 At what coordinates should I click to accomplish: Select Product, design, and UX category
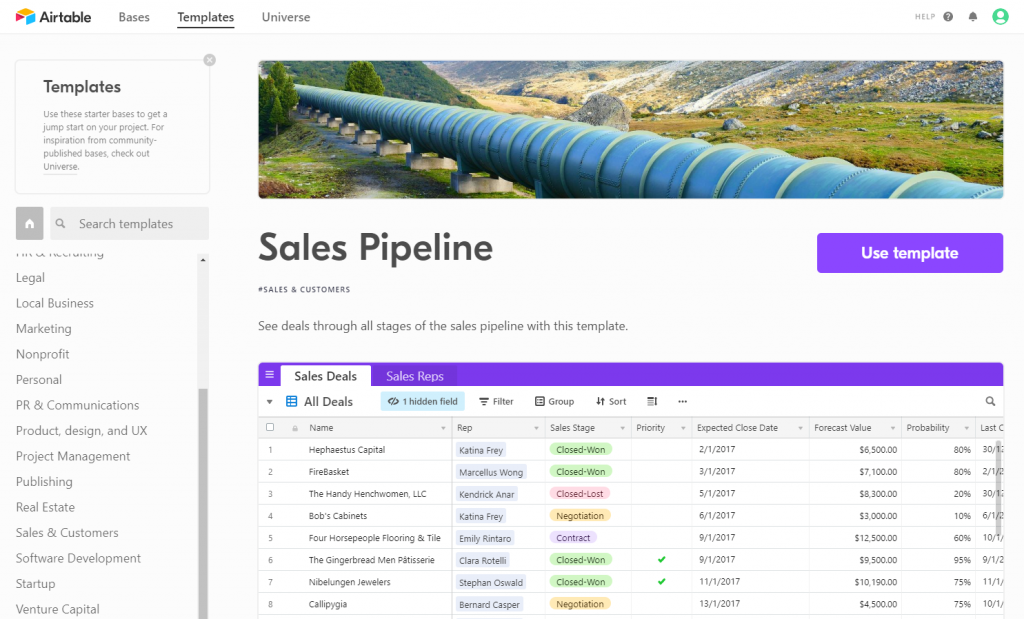[82, 430]
